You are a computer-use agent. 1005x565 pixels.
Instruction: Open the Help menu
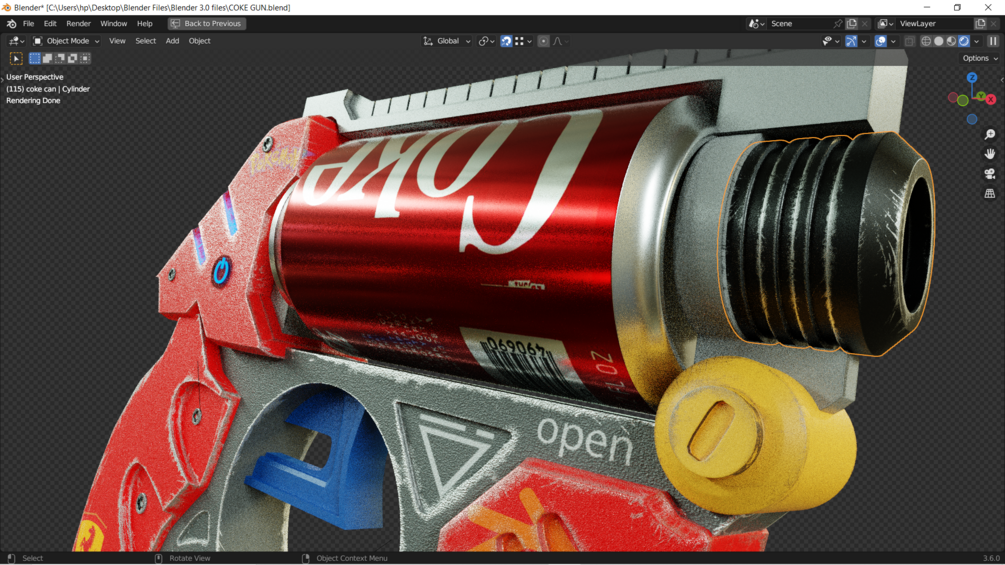145,24
